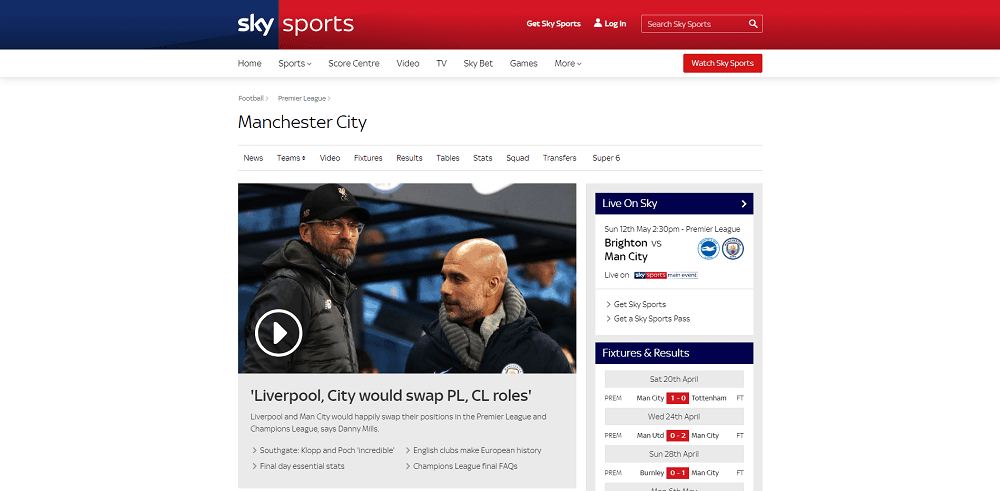The width and height of the screenshot is (1000, 491).
Task: Open the Fixtures tab
Action: click(368, 158)
